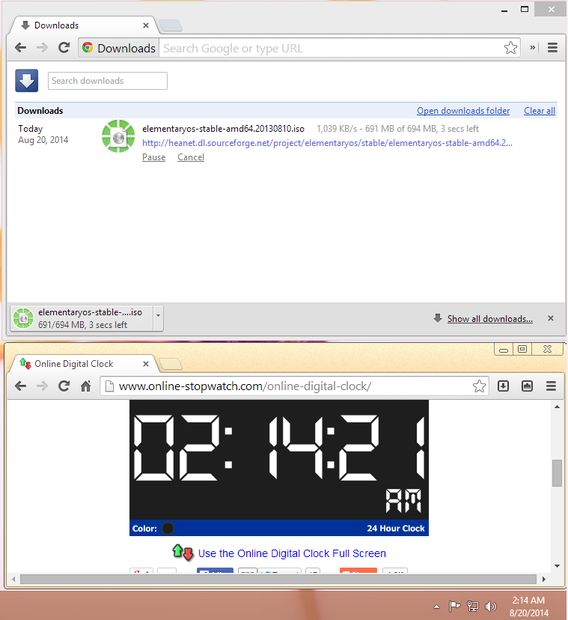Click the Search downloads field
This screenshot has height=620, width=568.
pyautogui.click(x=108, y=81)
